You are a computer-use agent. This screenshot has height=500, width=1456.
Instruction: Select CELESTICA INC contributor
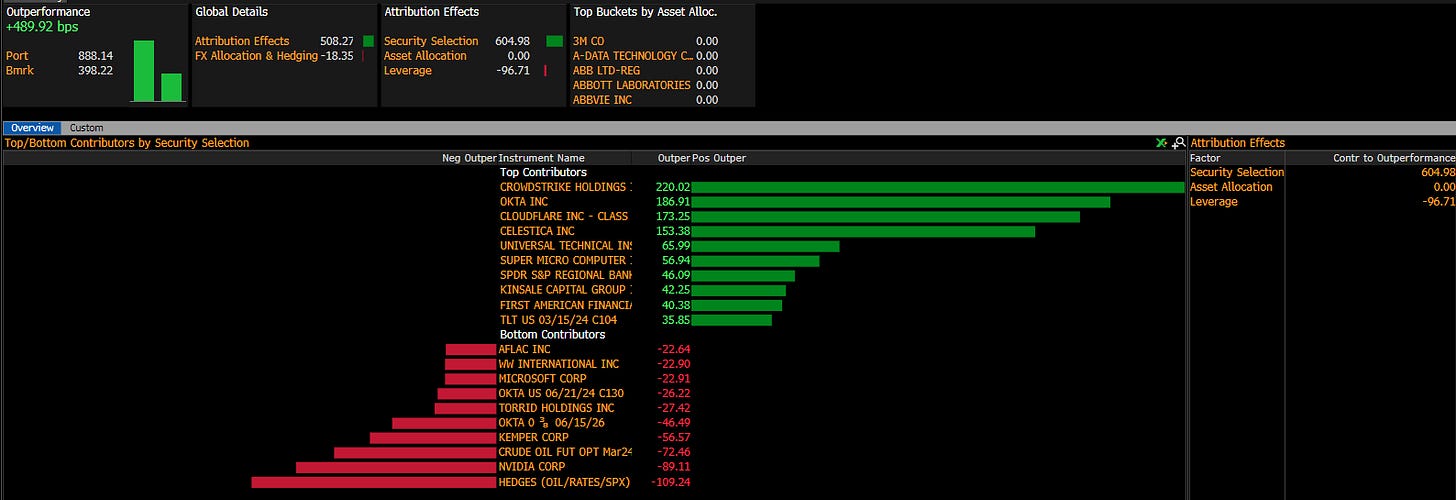(x=537, y=231)
